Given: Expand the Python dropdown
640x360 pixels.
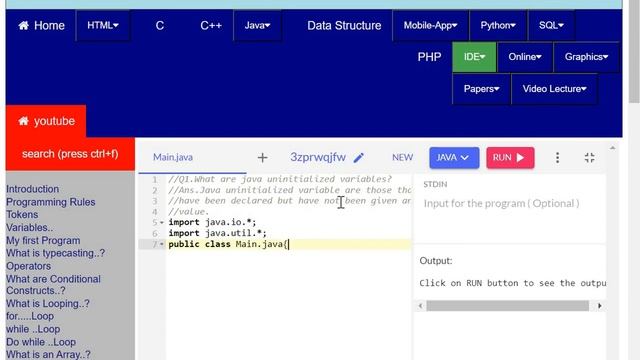Looking at the screenshot, I should click(498, 26).
